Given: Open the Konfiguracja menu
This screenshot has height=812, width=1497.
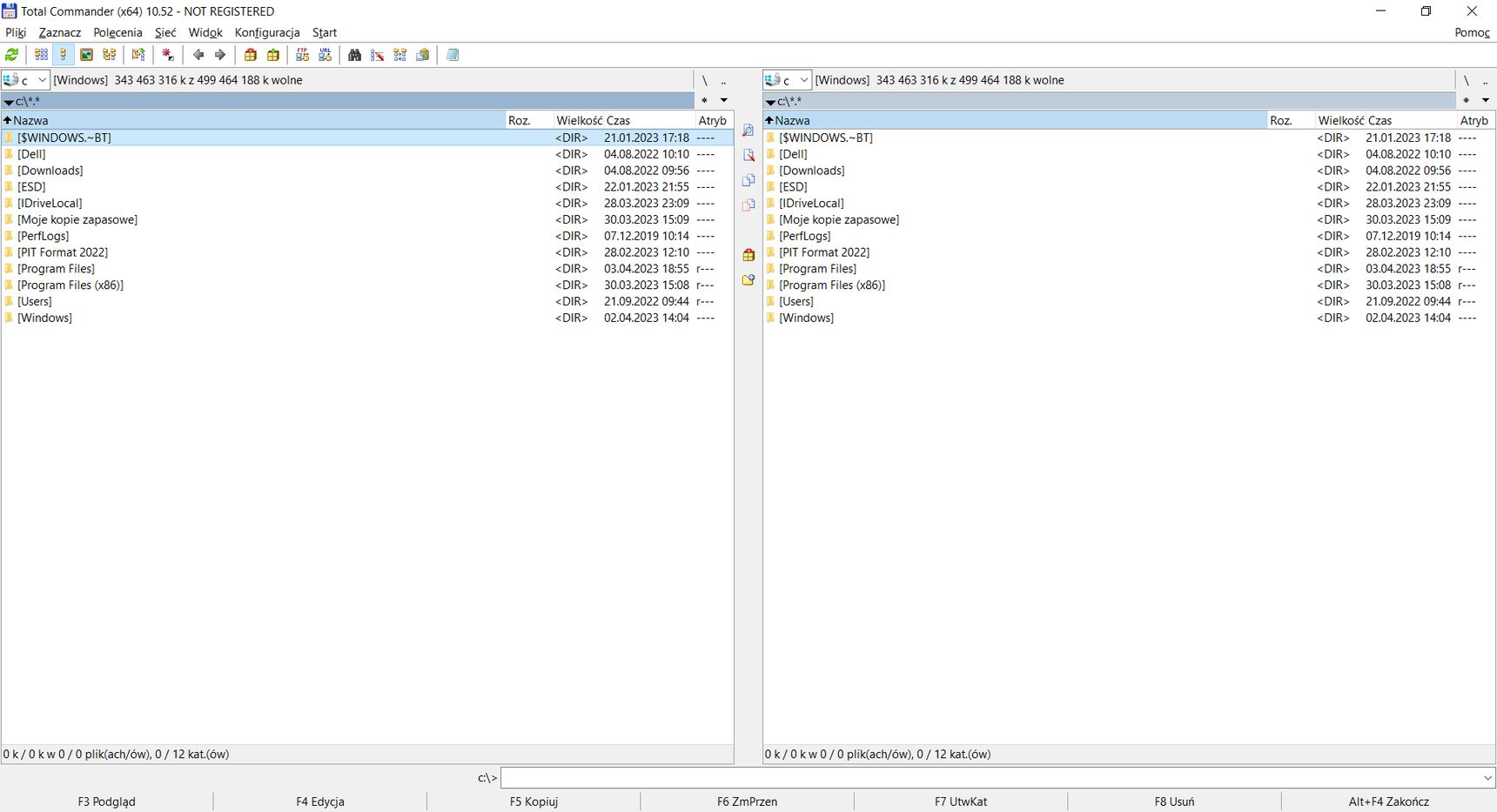Looking at the screenshot, I should click(267, 32).
